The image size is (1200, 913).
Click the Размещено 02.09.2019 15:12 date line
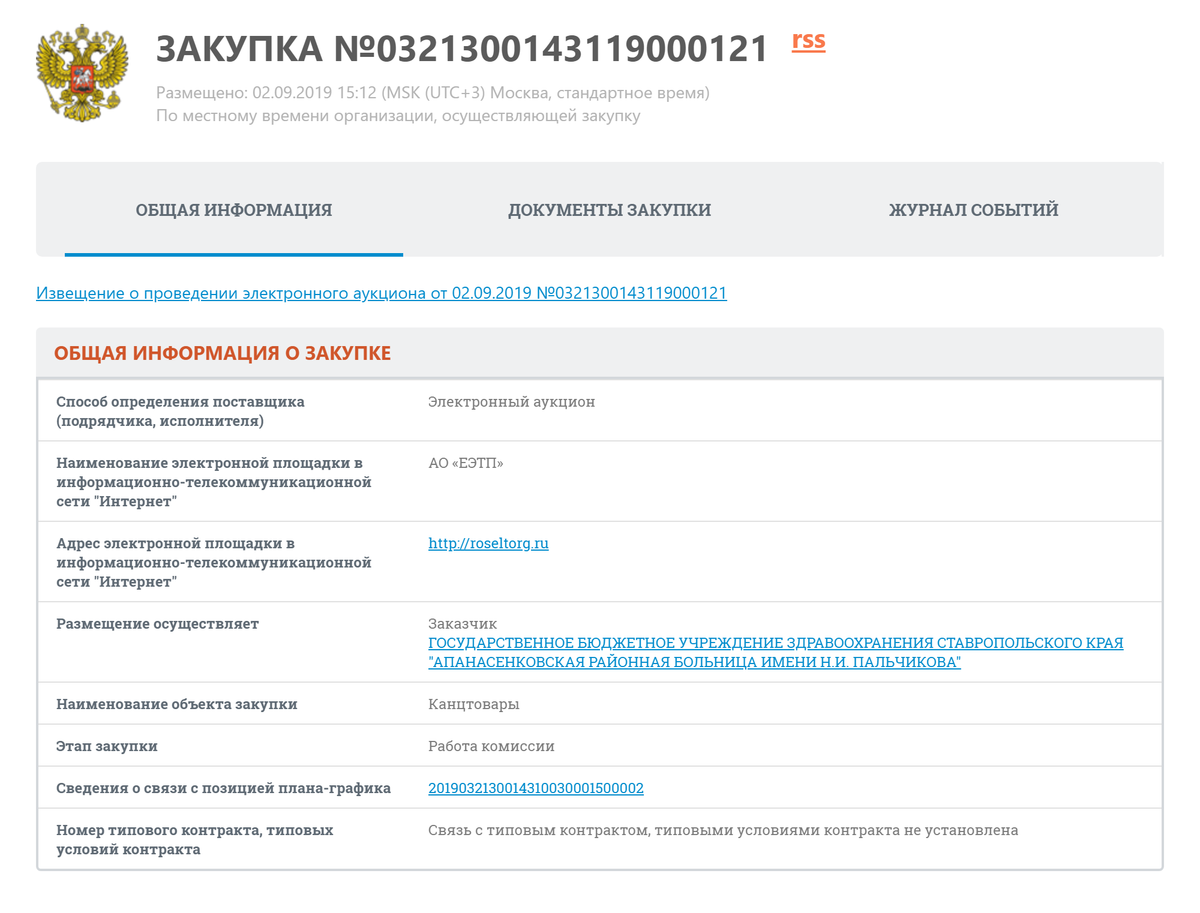[432, 93]
